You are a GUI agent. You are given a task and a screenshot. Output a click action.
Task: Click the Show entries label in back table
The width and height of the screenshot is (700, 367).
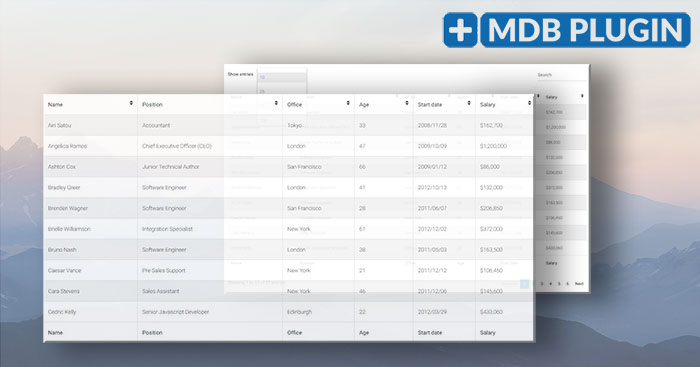point(240,74)
